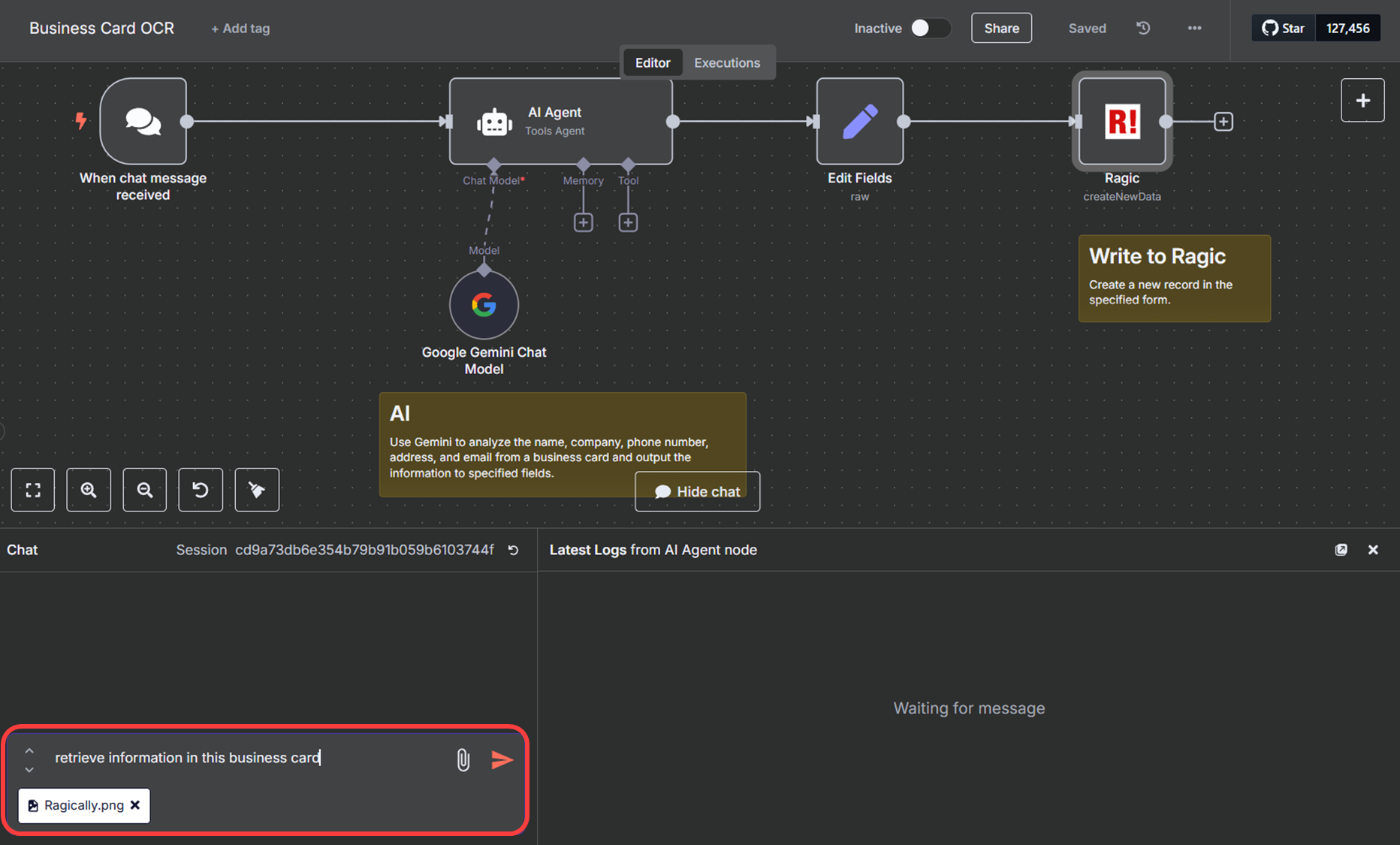The image size is (1400, 845).
Task: Reset canvas zoom level
Action: (x=201, y=490)
